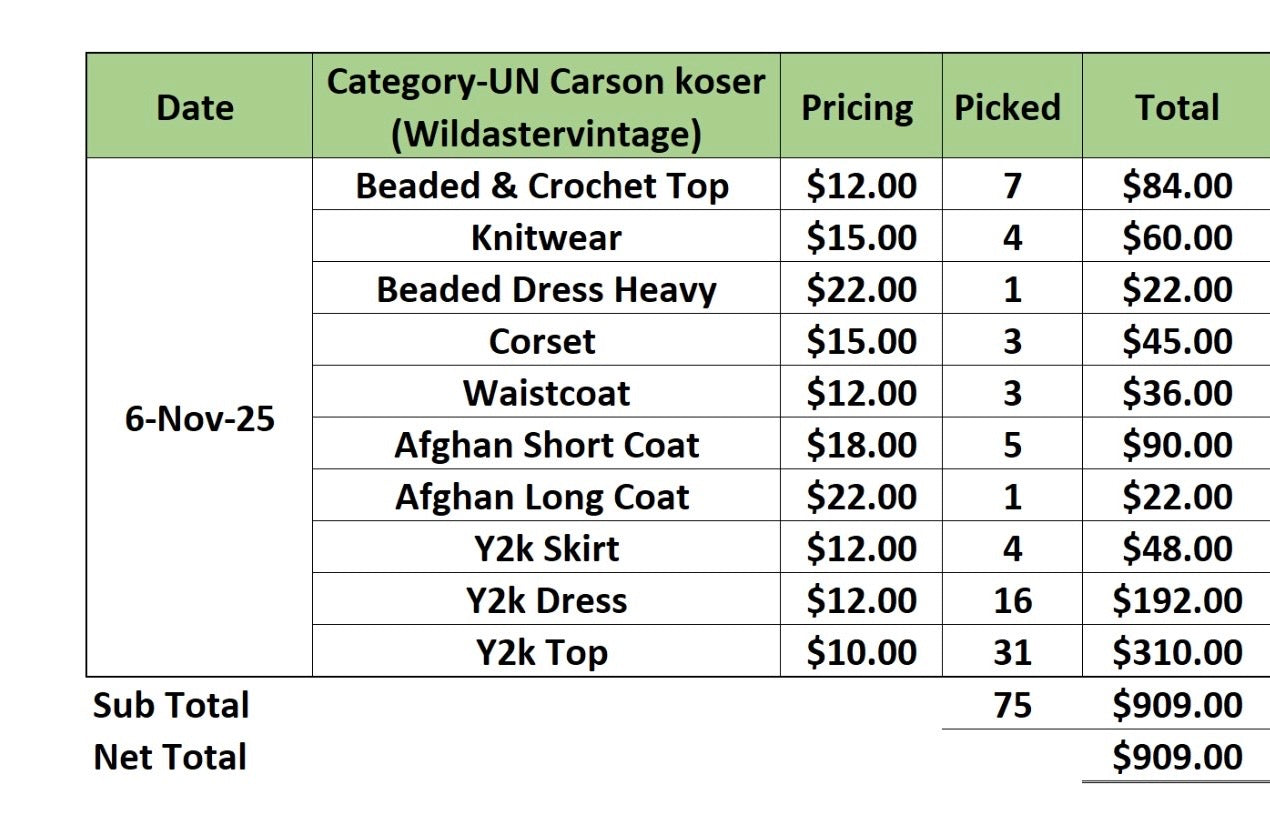Click the Afghan Long Coat cell

pyautogui.click(x=542, y=497)
